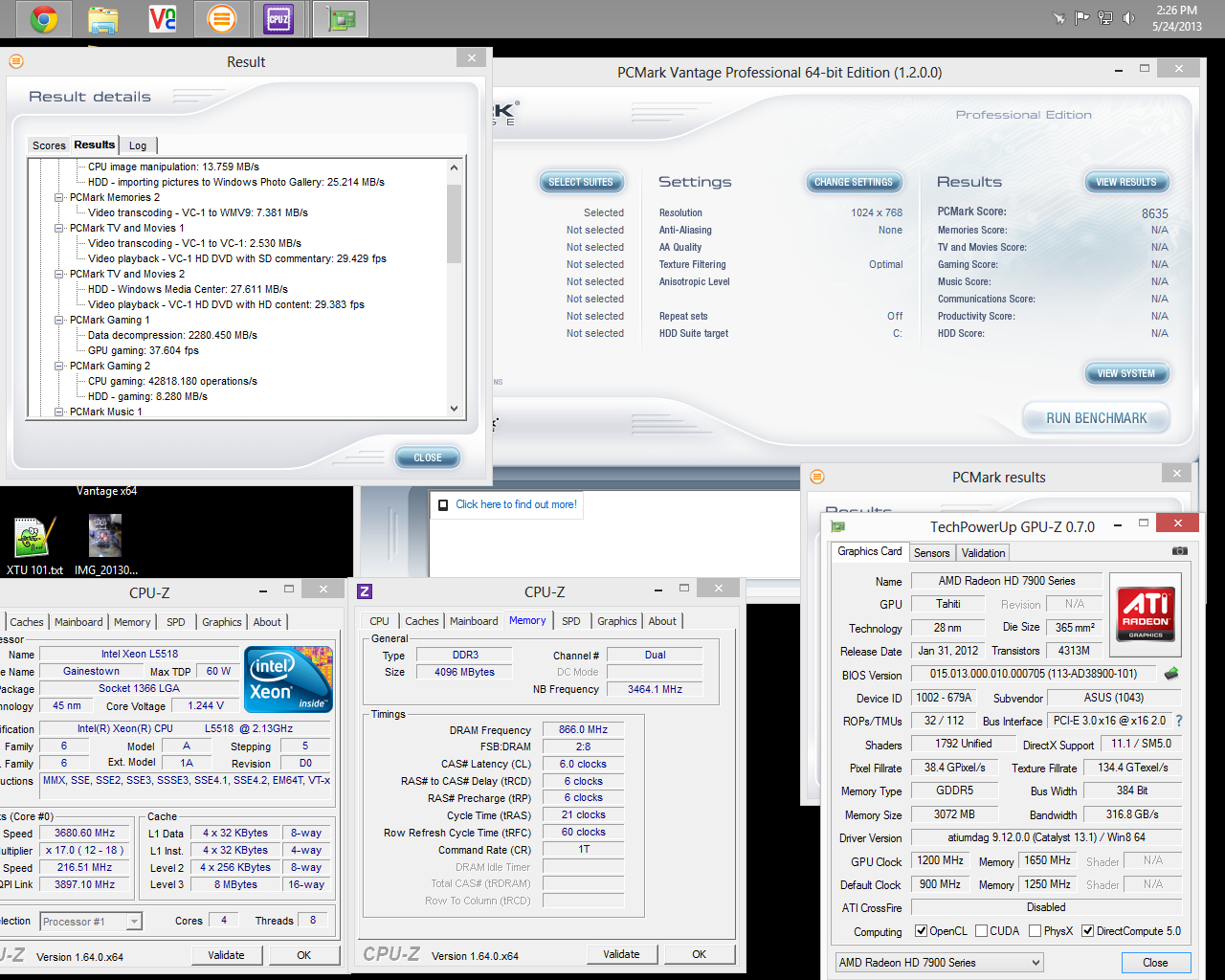Select the Data decompression: 2280.450 MB/s row
The width and height of the screenshot is (1225, 980).
click(172, 335)
